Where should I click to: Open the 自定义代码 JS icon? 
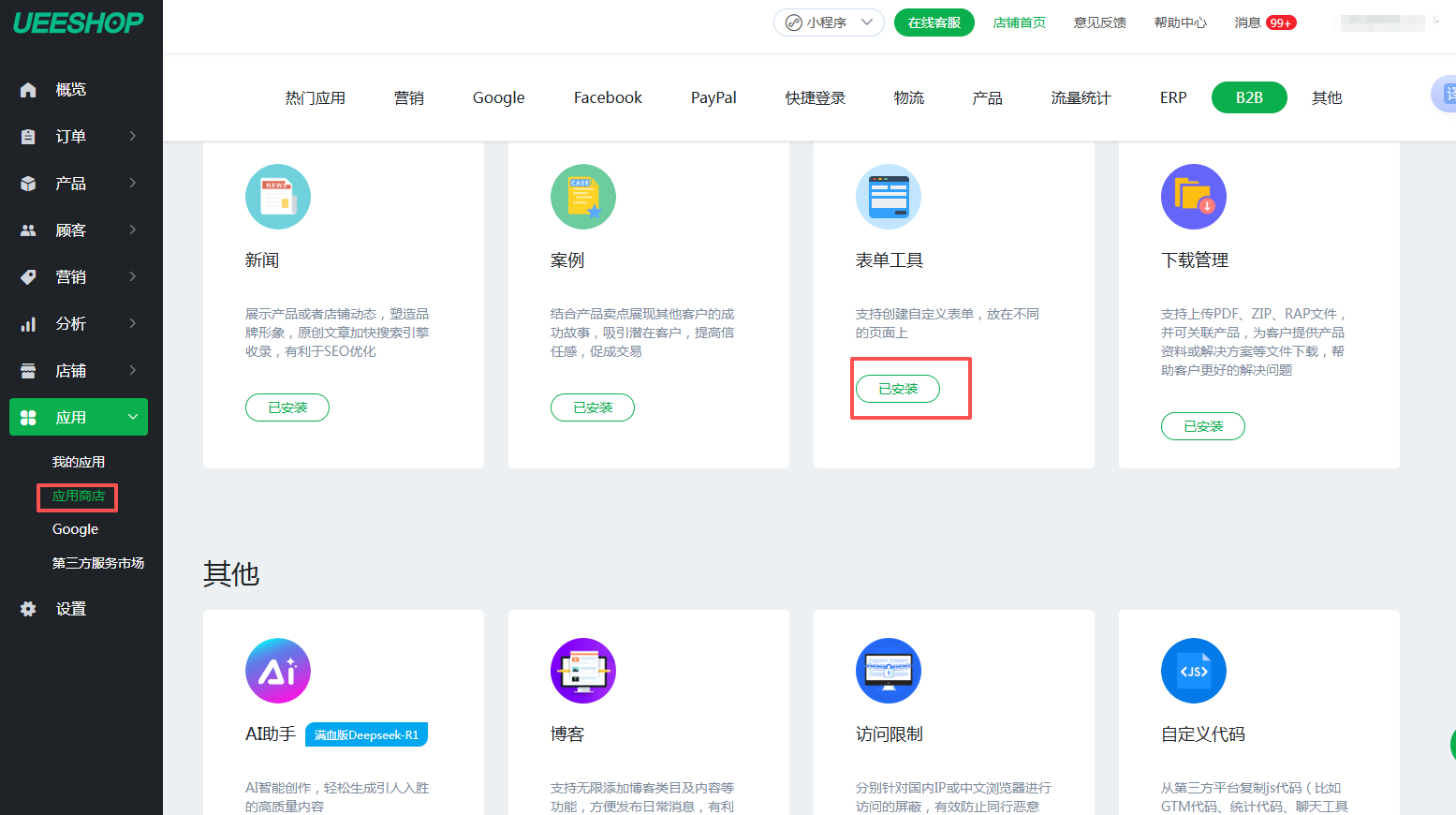(x=1193, y=671)
